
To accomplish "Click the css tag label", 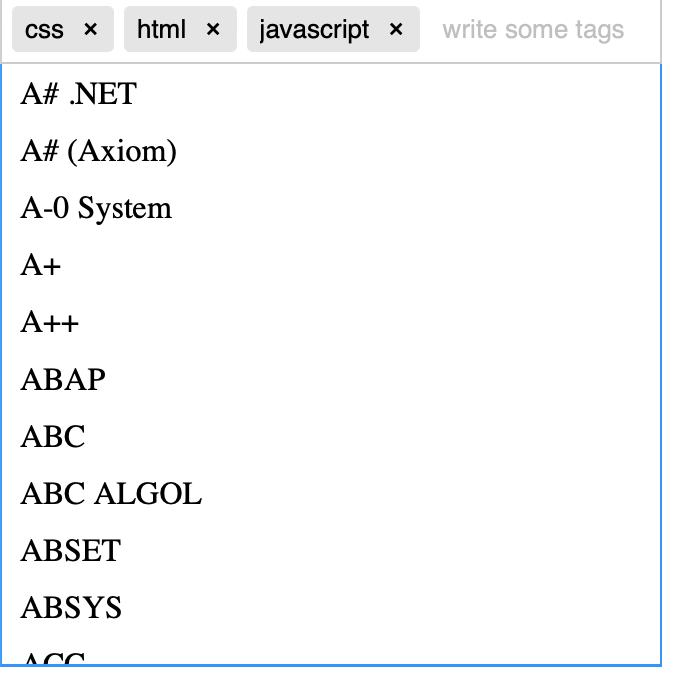I will (x=44, y=30).
